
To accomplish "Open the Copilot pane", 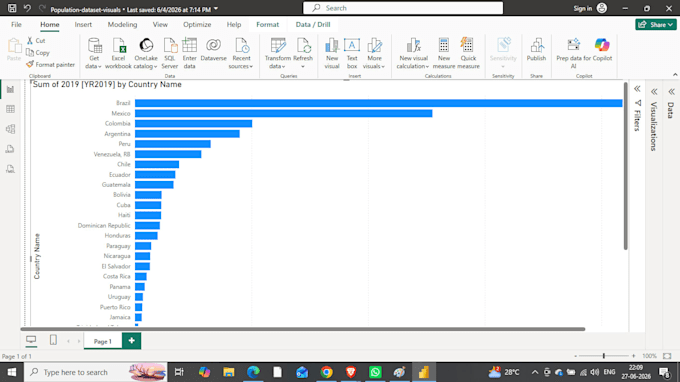I will (x=602, y=49).
